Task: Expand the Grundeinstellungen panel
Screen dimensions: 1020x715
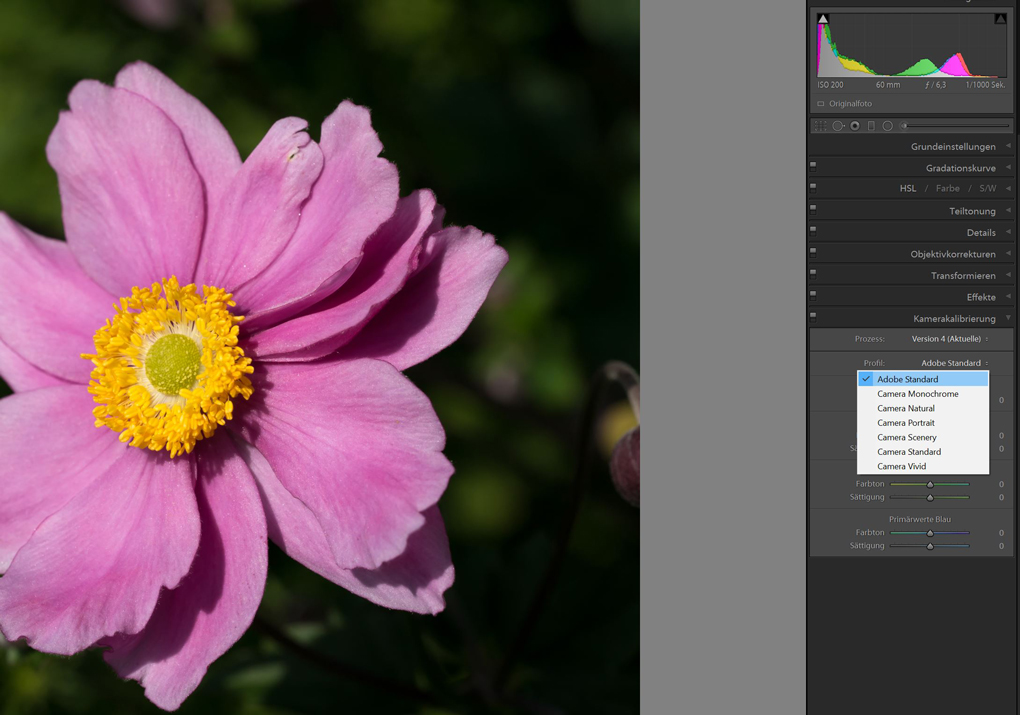Action: [x=953, y=147]
